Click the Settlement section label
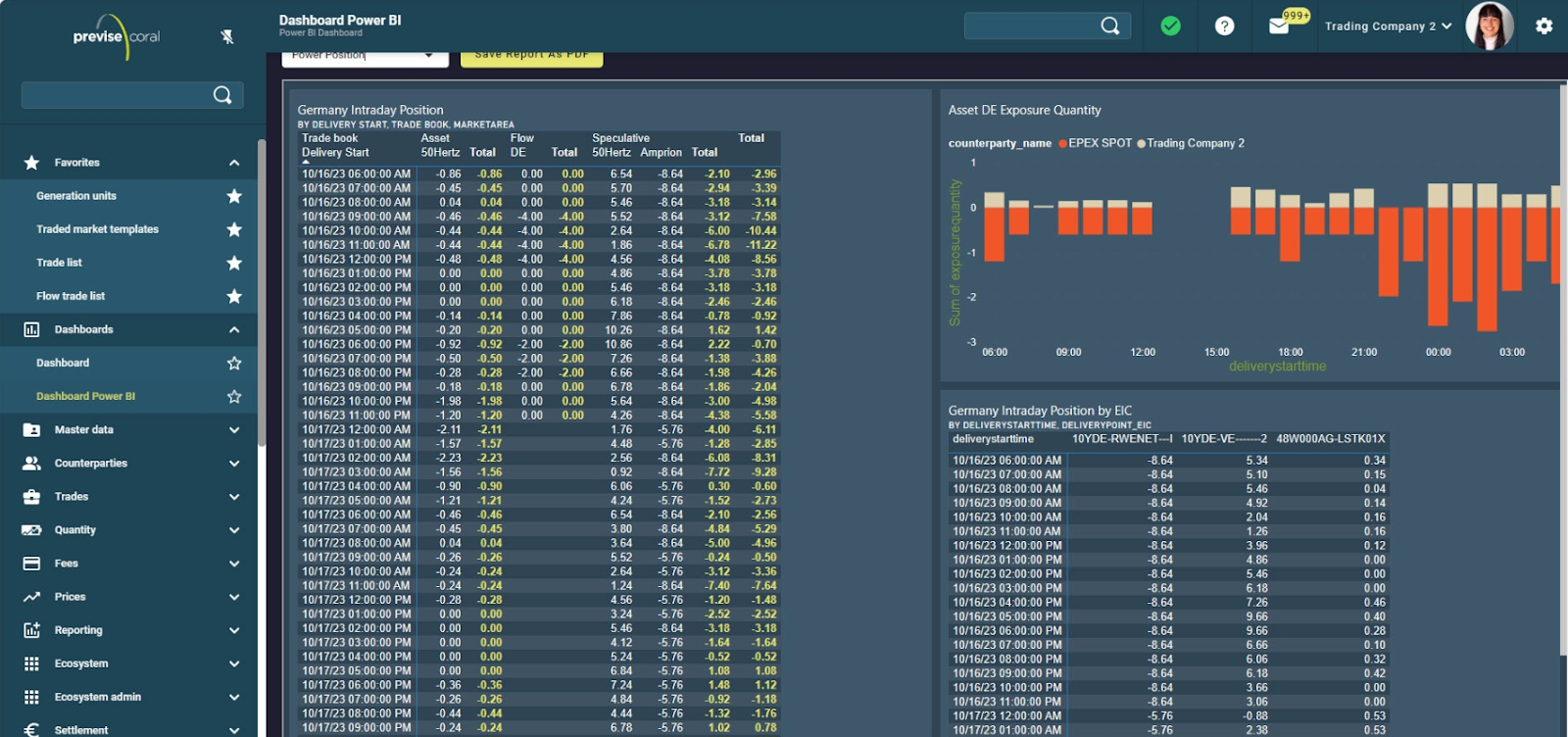1568x737 pixels. (x=81, y=730)
